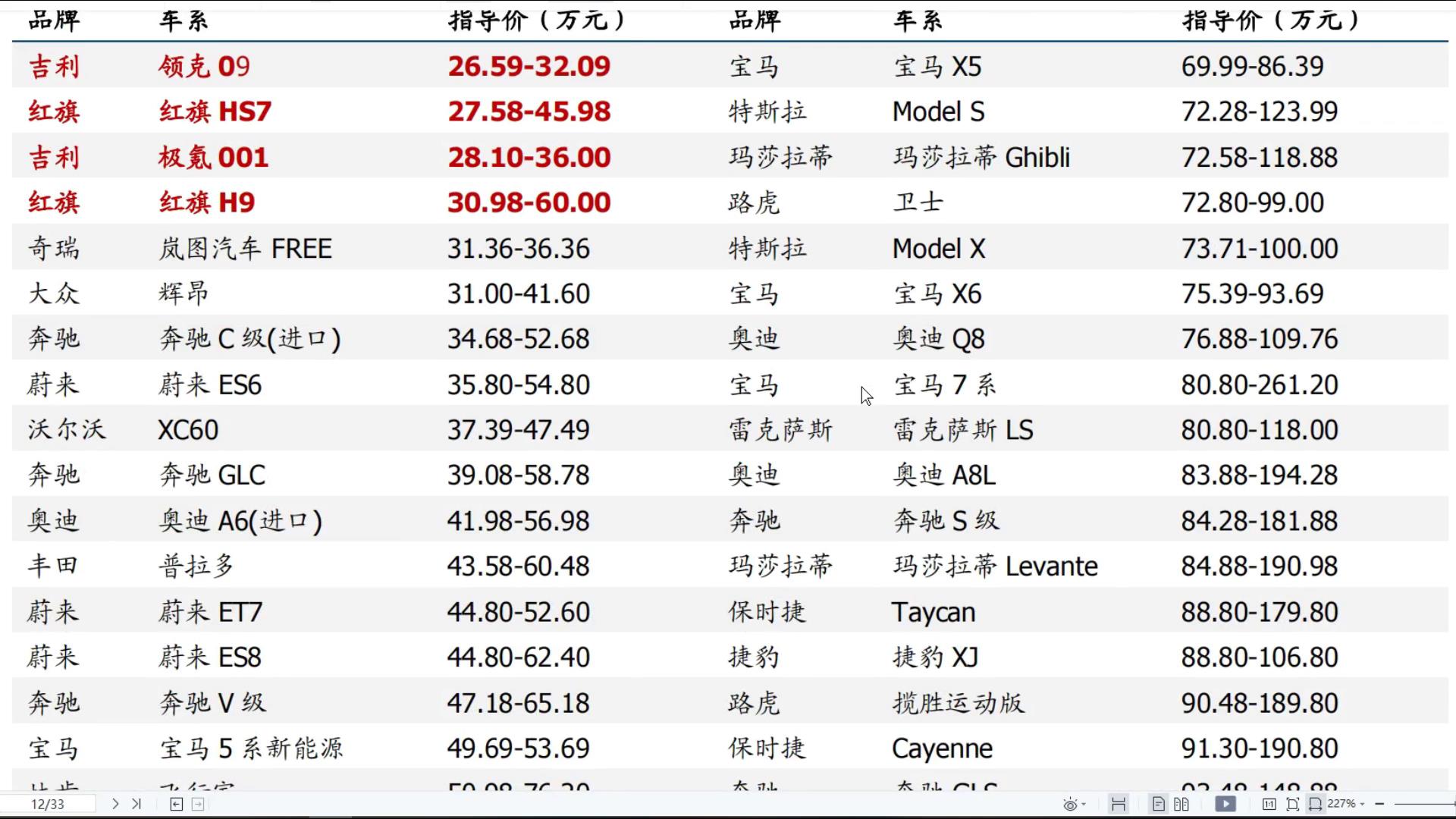1456x819 pixels.
Task: Select the 宝马 5 系新能源 cell
Action: pyautogui.click(x=251, y=748)
